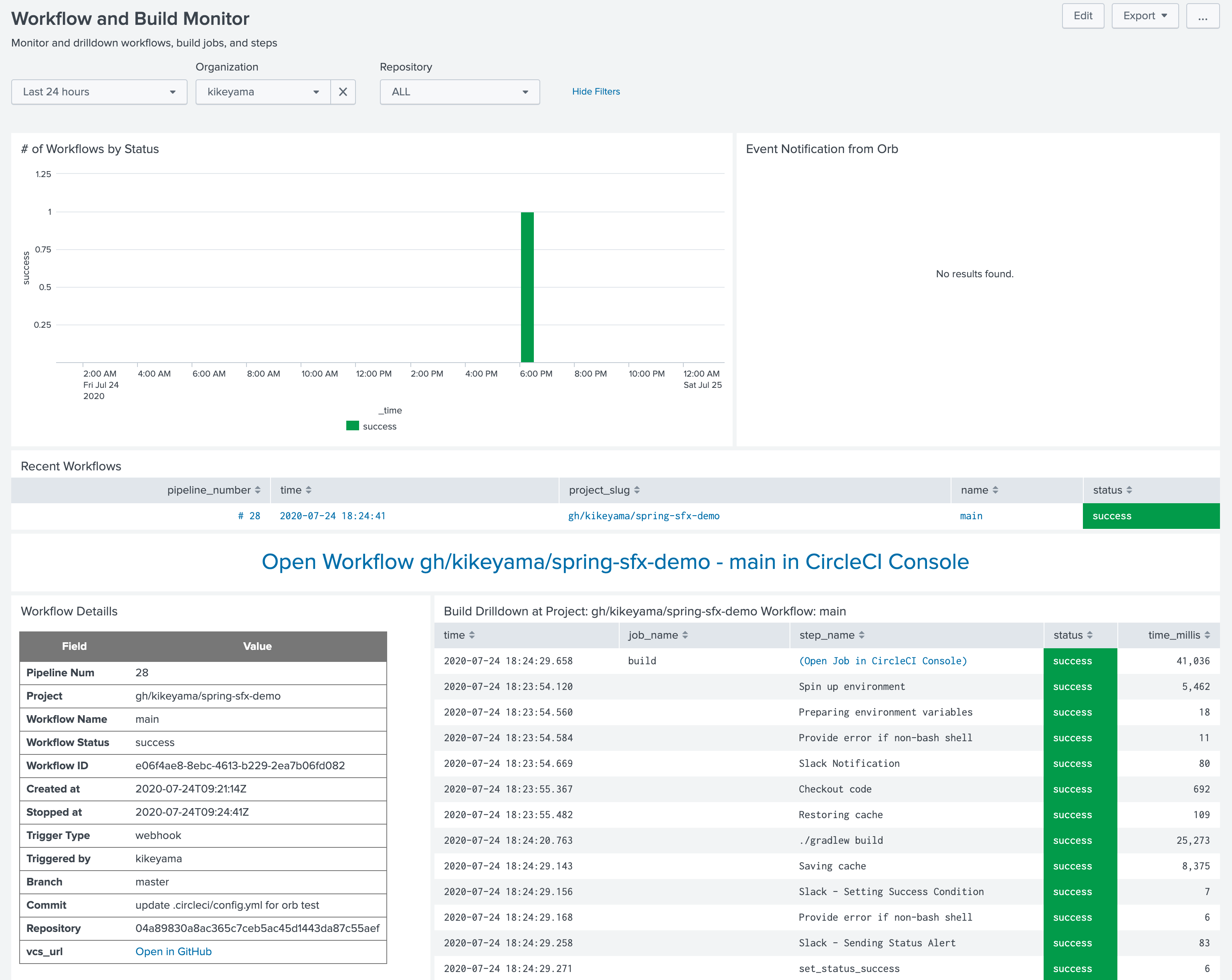Sort Recent Workflows by time column
The height and width of the screenshot is (980, 1232).
coord(295,490)
